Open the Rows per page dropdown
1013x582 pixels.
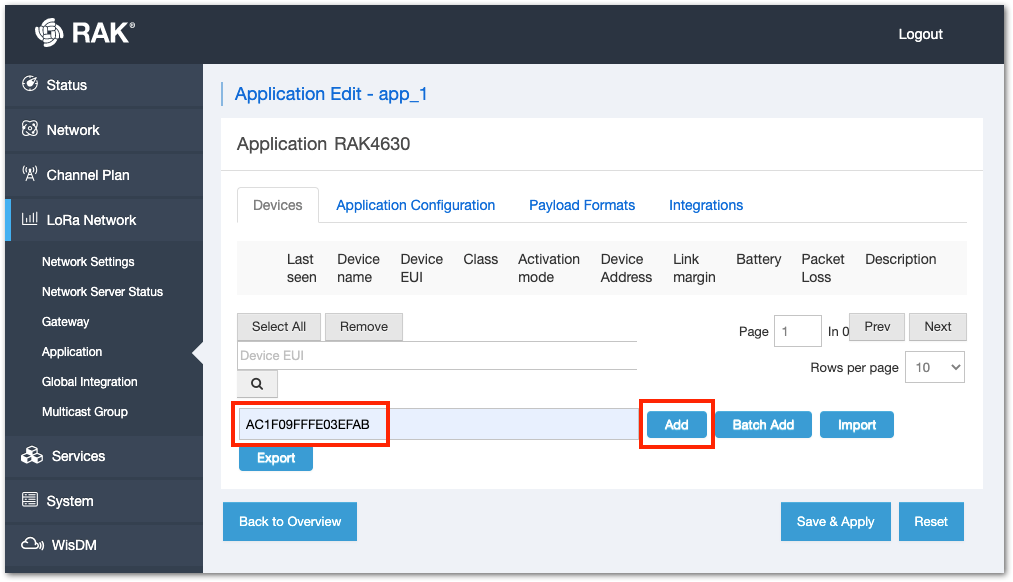coord(935,368)
